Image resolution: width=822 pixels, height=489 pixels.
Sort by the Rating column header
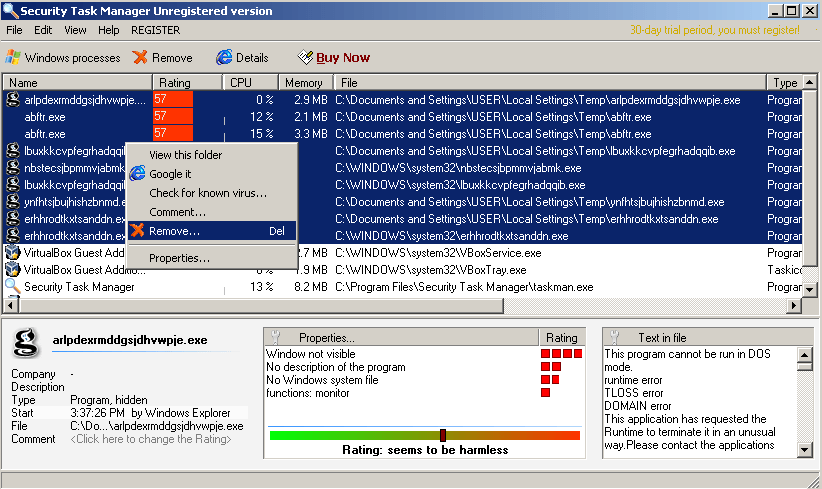point(188,82)
